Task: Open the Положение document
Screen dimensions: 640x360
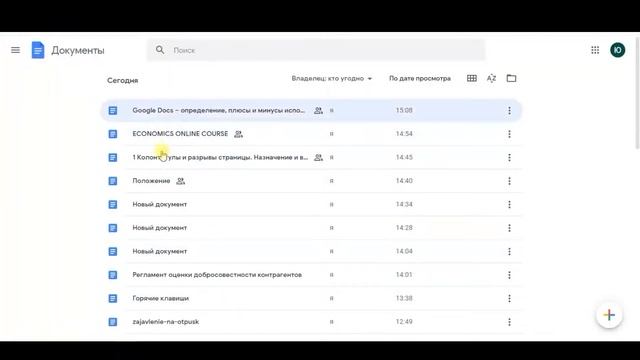Action: [151, 181]
